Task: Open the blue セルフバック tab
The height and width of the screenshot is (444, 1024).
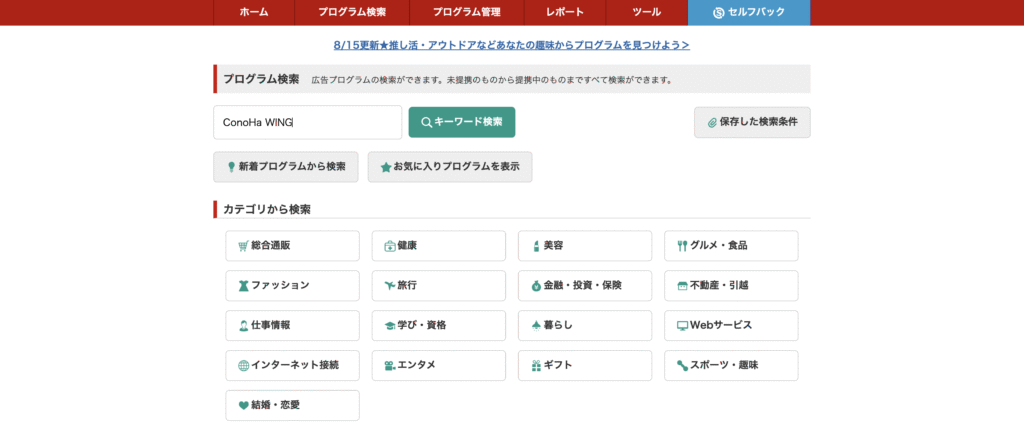Action: 749,12
